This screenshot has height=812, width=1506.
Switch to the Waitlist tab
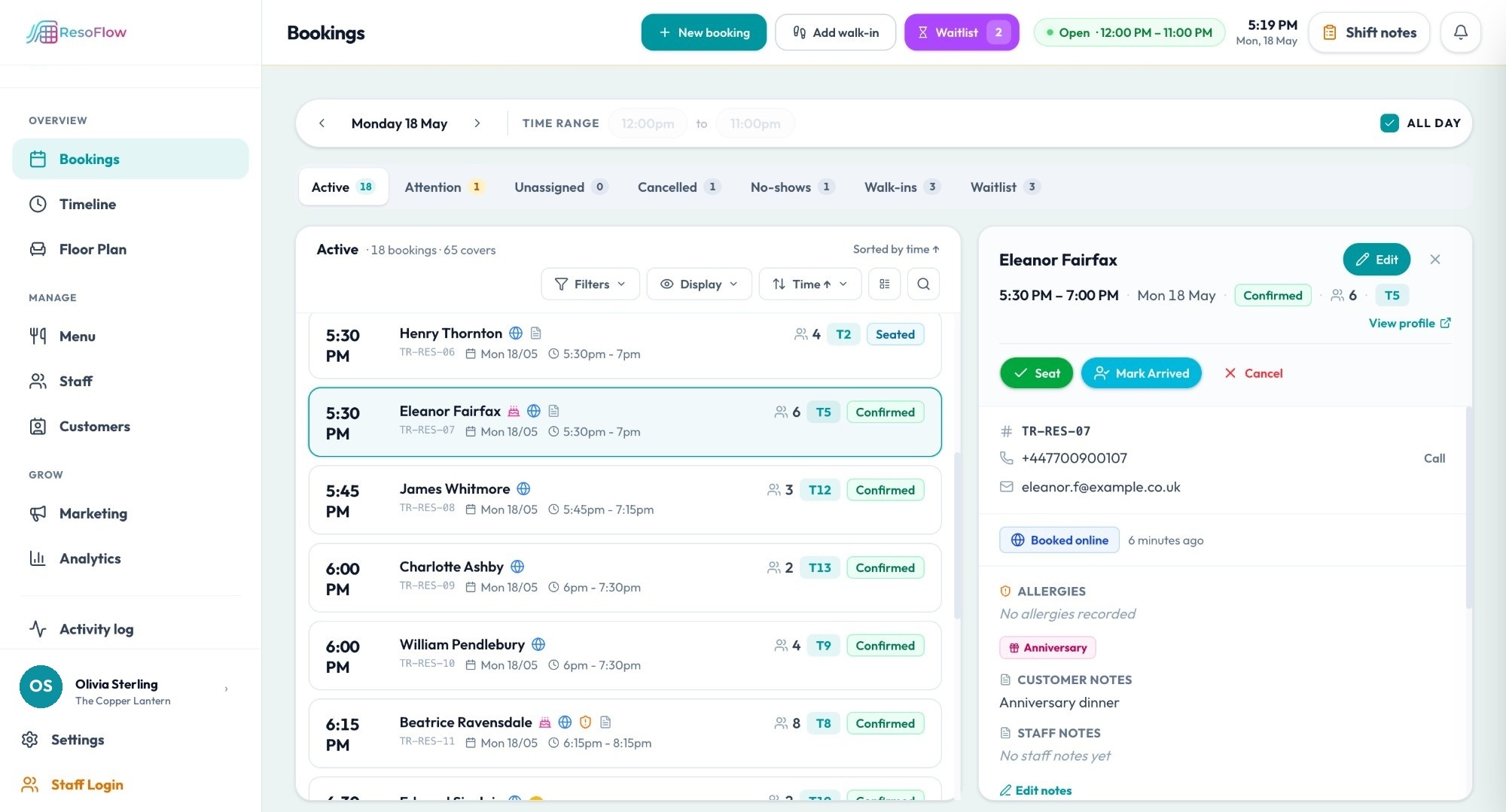[1005, 187]
